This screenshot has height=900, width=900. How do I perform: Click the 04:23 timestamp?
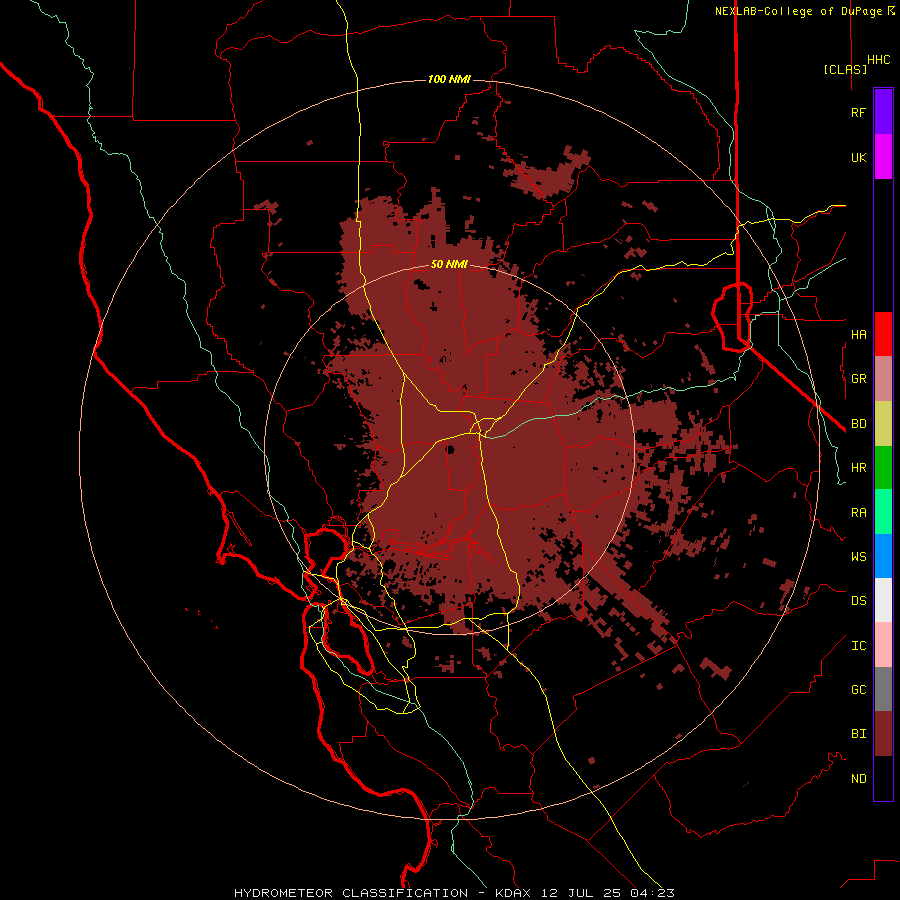[x=652, y=893]
